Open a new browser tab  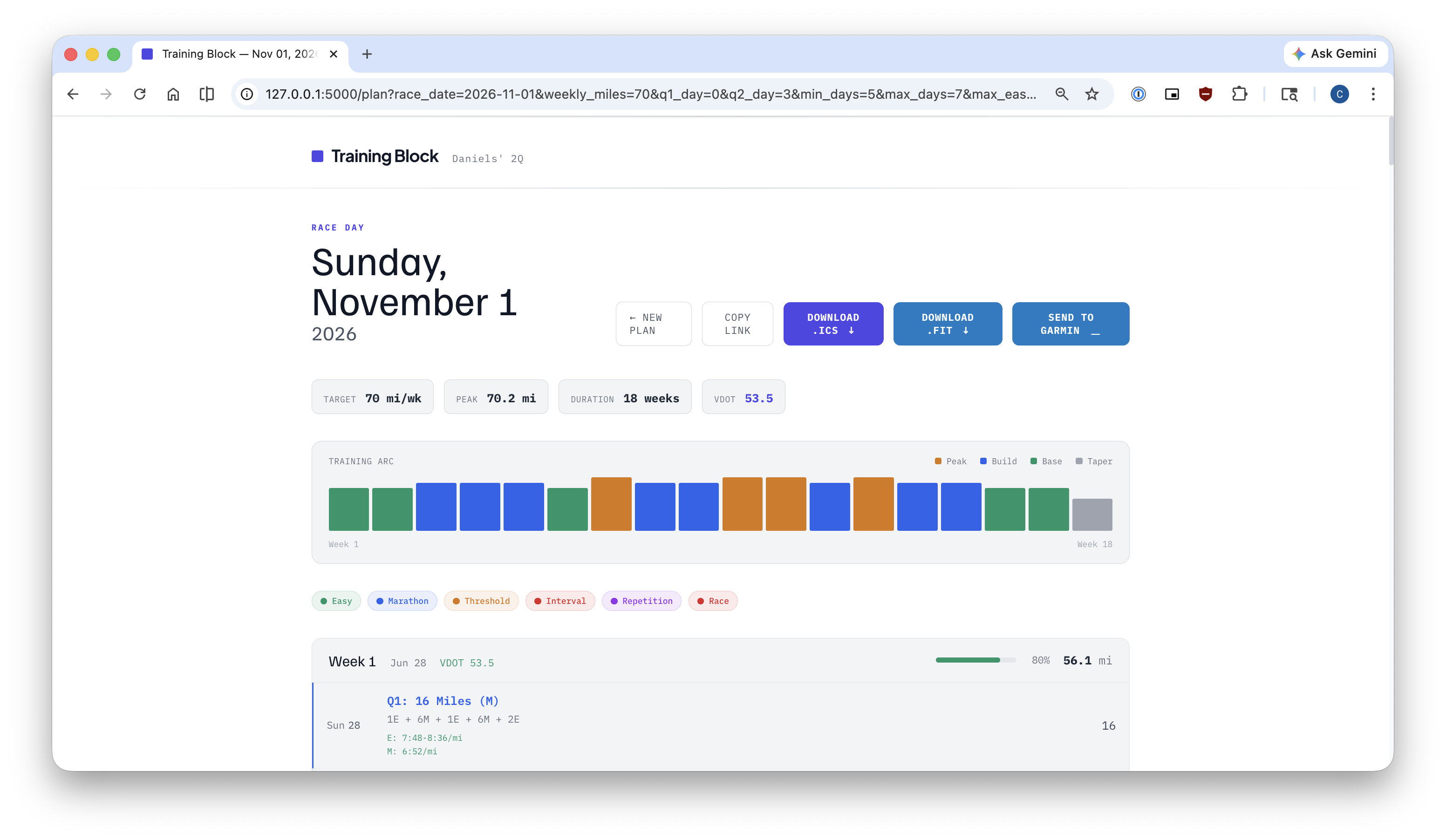pos(367,54)
